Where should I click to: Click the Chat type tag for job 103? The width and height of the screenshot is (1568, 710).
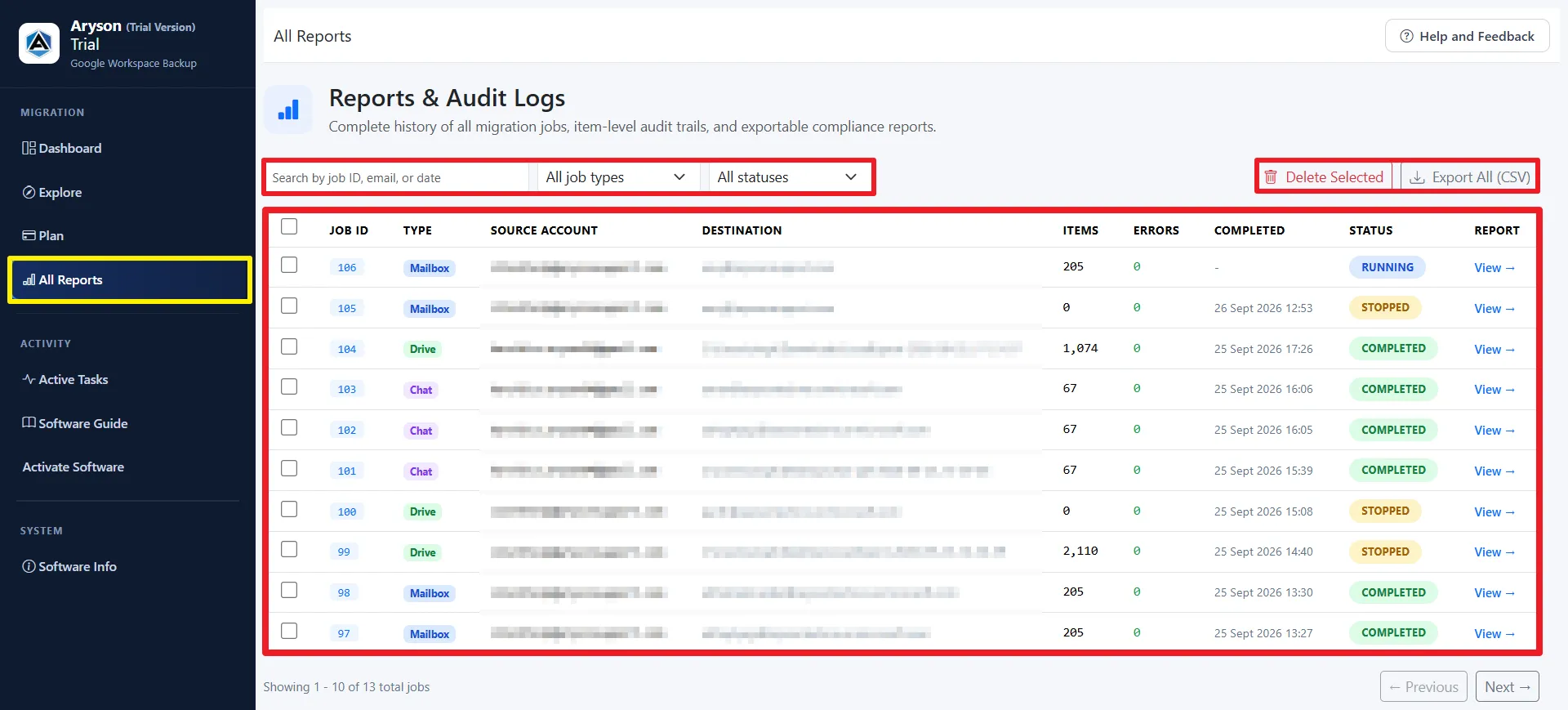coord(421,390)
